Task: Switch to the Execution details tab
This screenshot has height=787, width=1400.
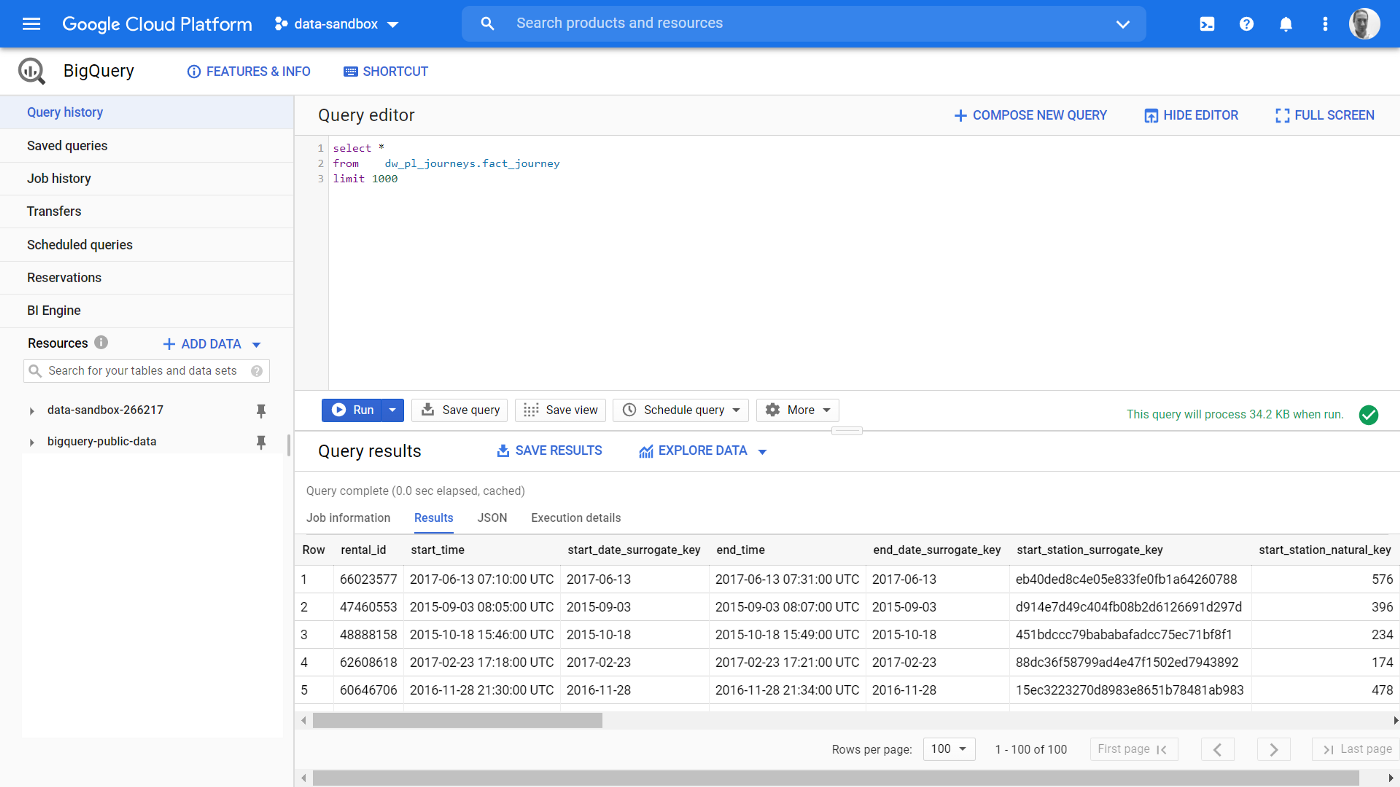Action: 576,518
